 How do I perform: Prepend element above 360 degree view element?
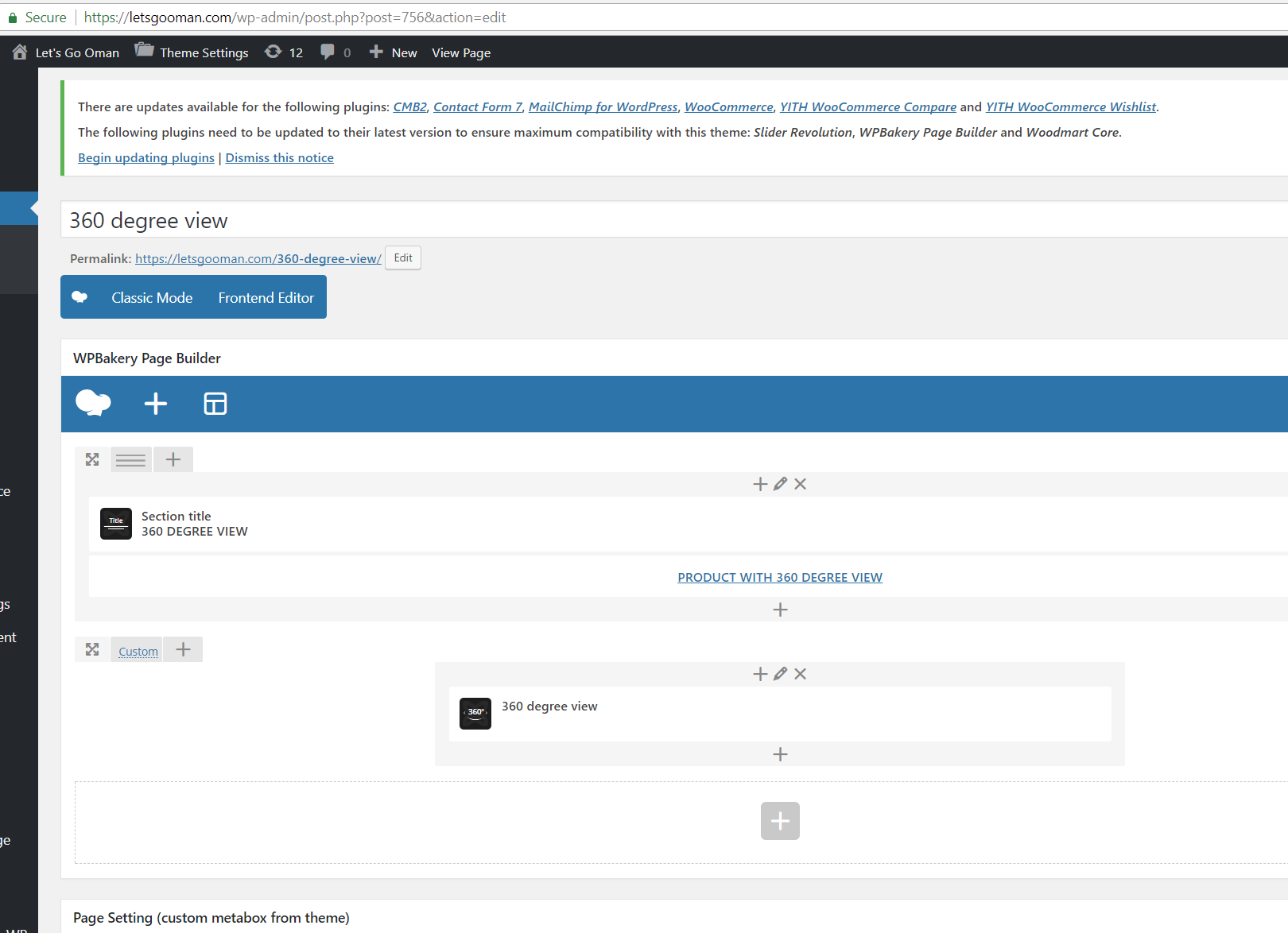760,674
